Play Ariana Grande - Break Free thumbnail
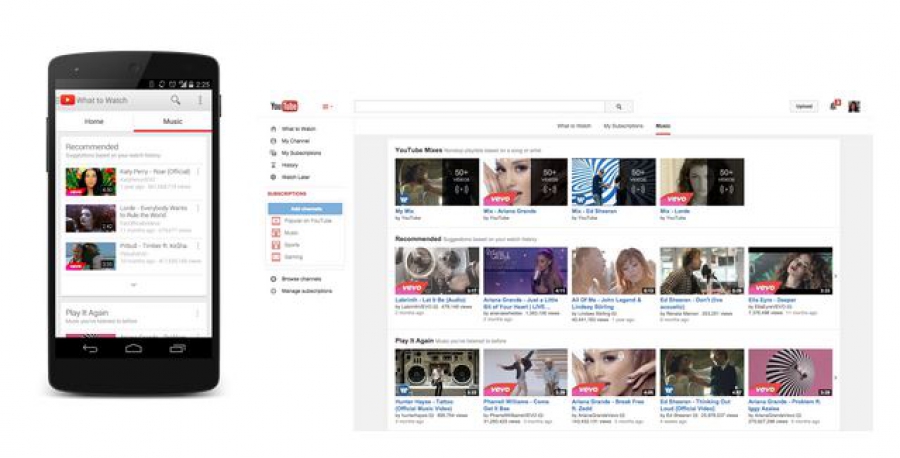The height and width of the screenshot is (458, 900). (614, 372)
